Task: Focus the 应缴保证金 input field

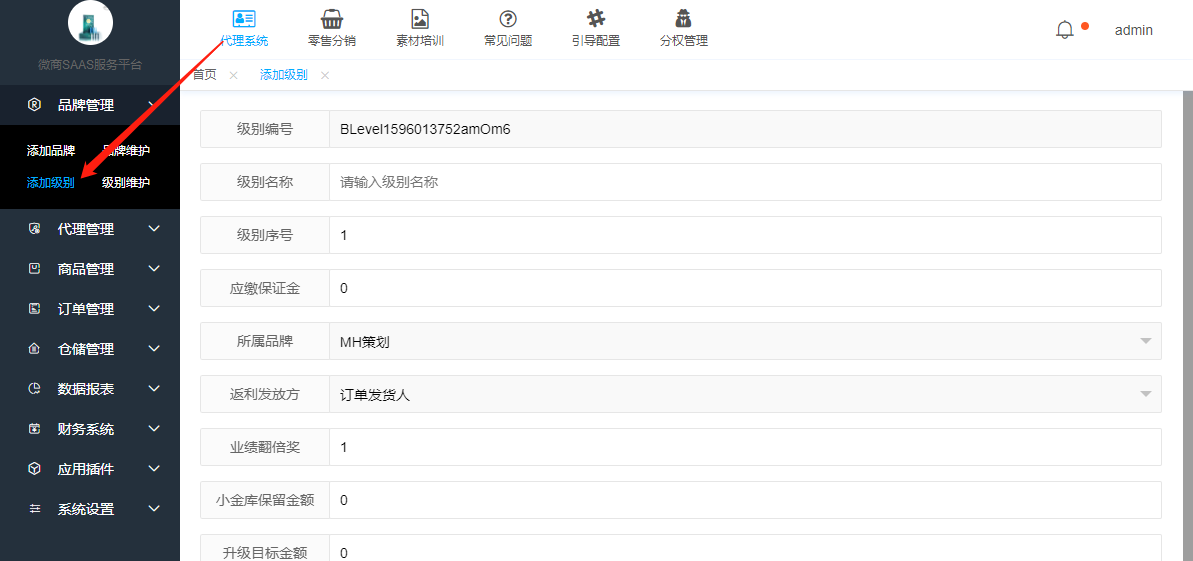Action: click(x=745, y=288)
